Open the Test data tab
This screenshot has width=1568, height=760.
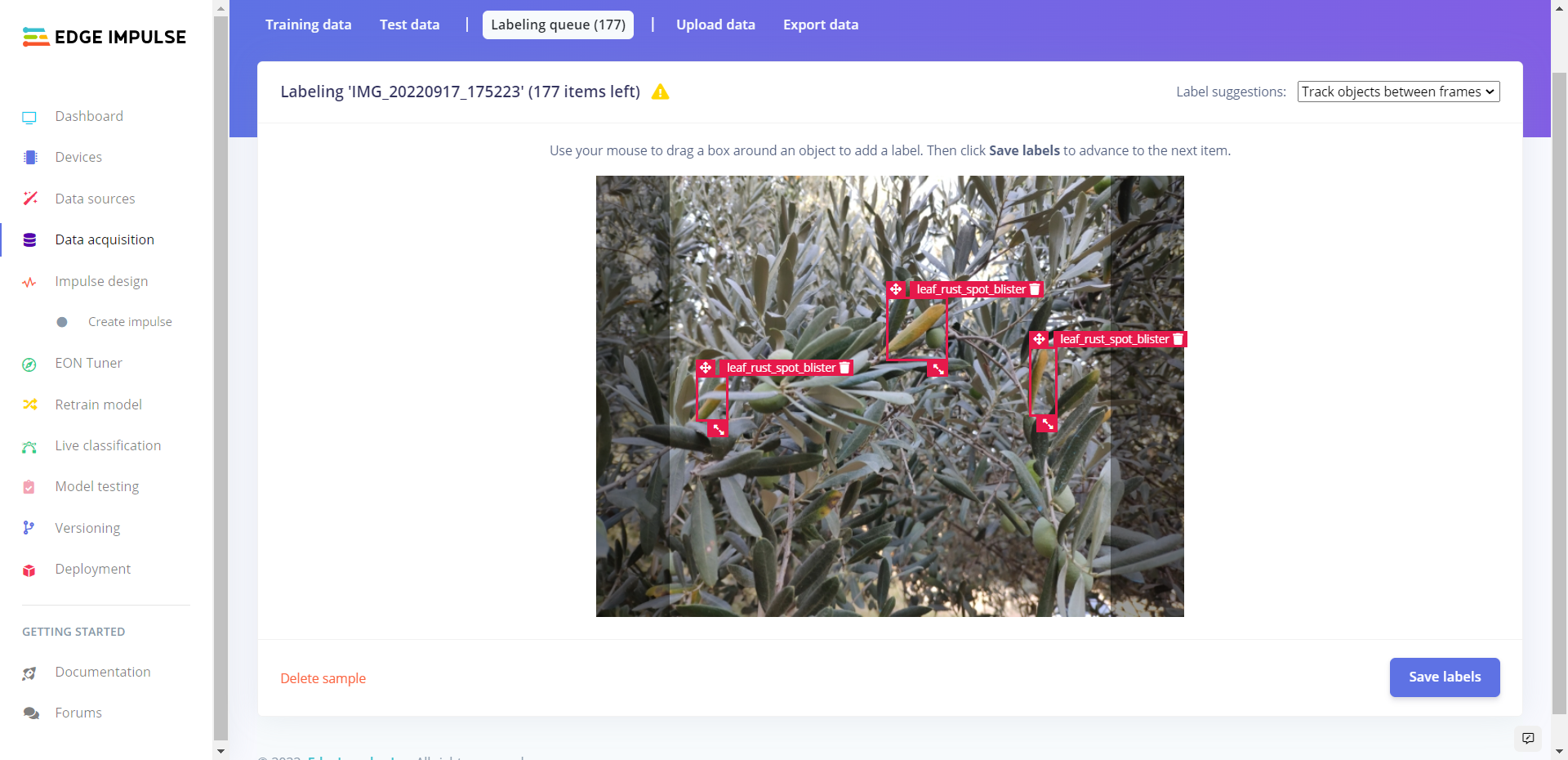tap(409, 25)
